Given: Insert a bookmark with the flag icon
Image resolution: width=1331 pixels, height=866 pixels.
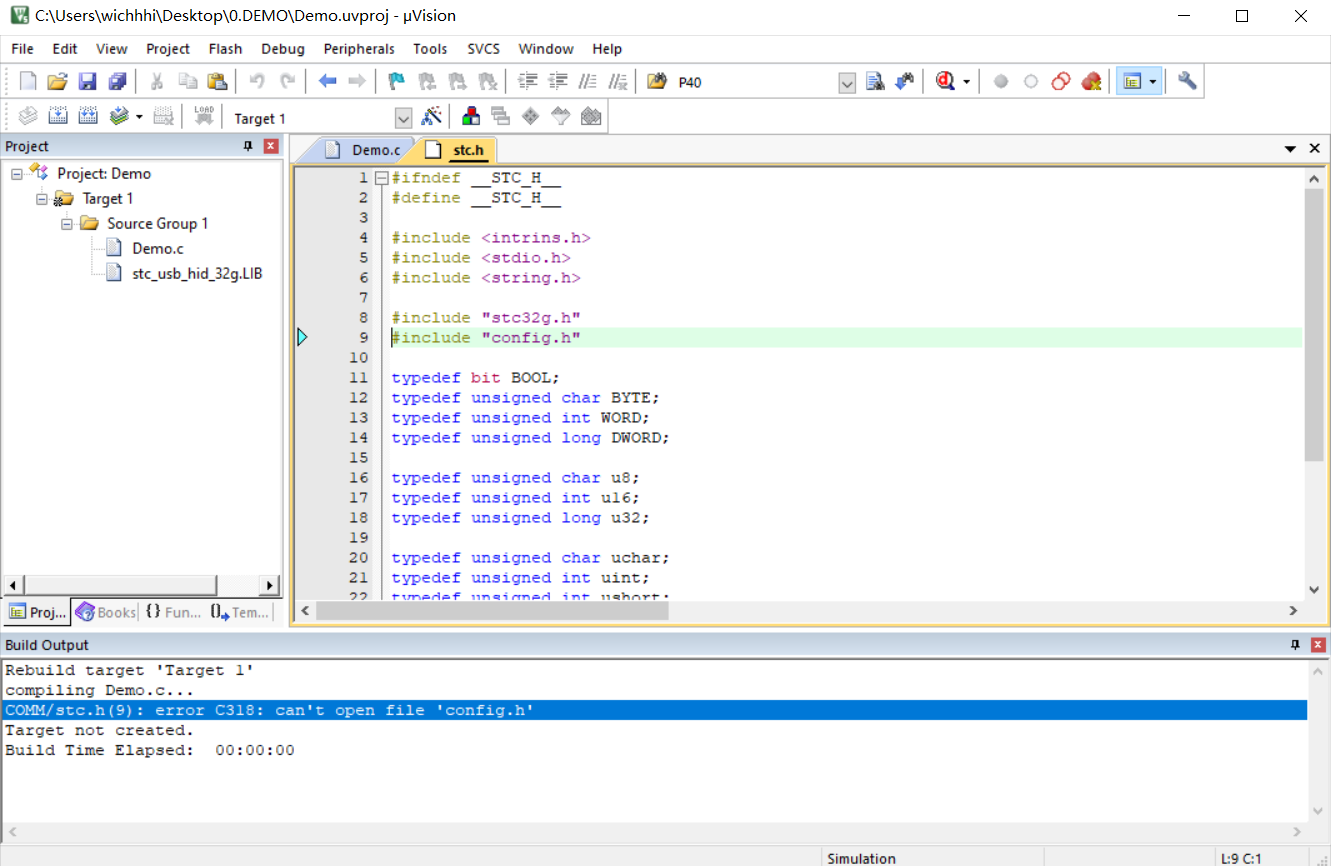Looking at the screenshot, I should [397, 82].
